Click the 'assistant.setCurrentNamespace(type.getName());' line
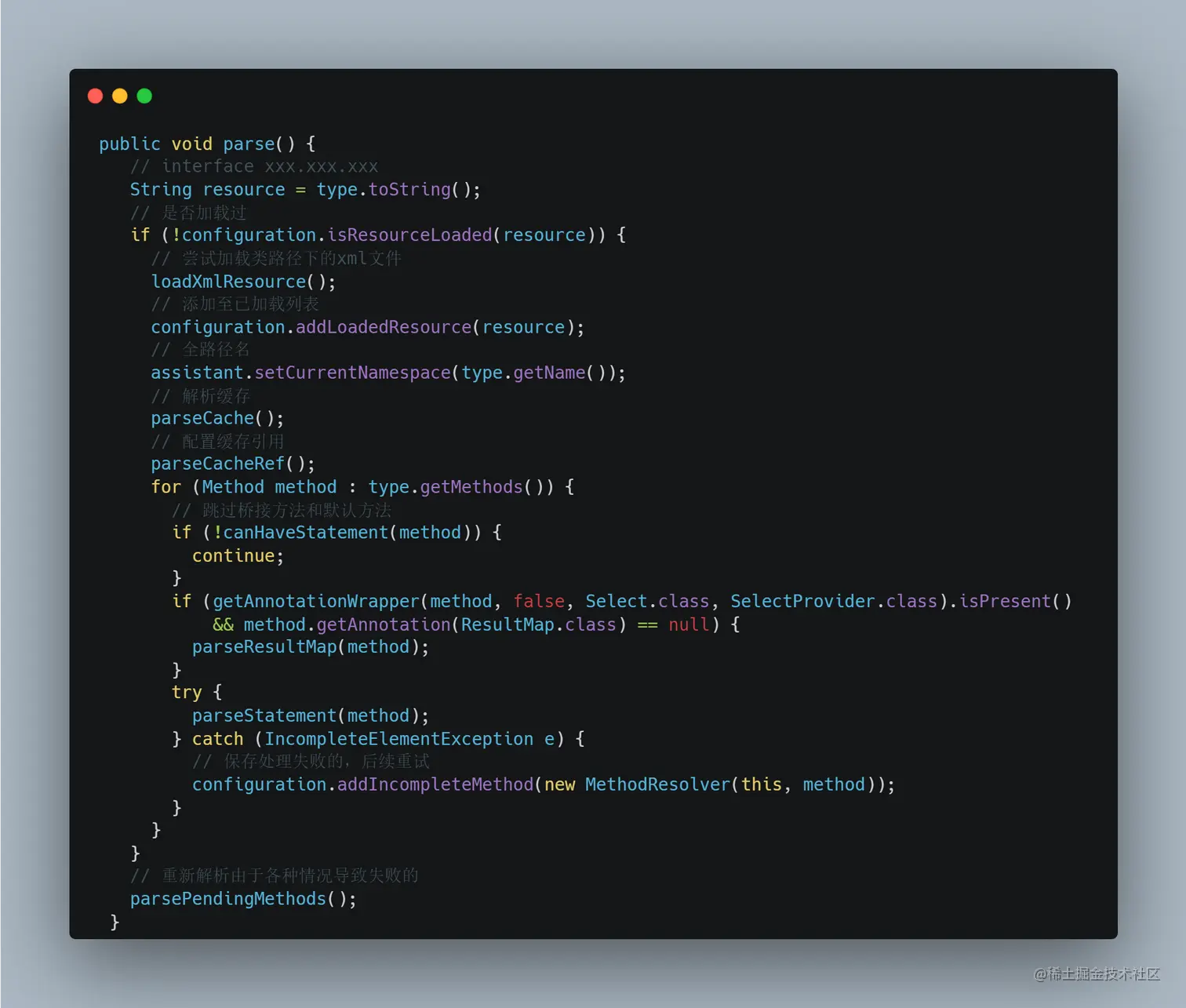The width and height of the screenshot is (1186, 1008). 388,373
